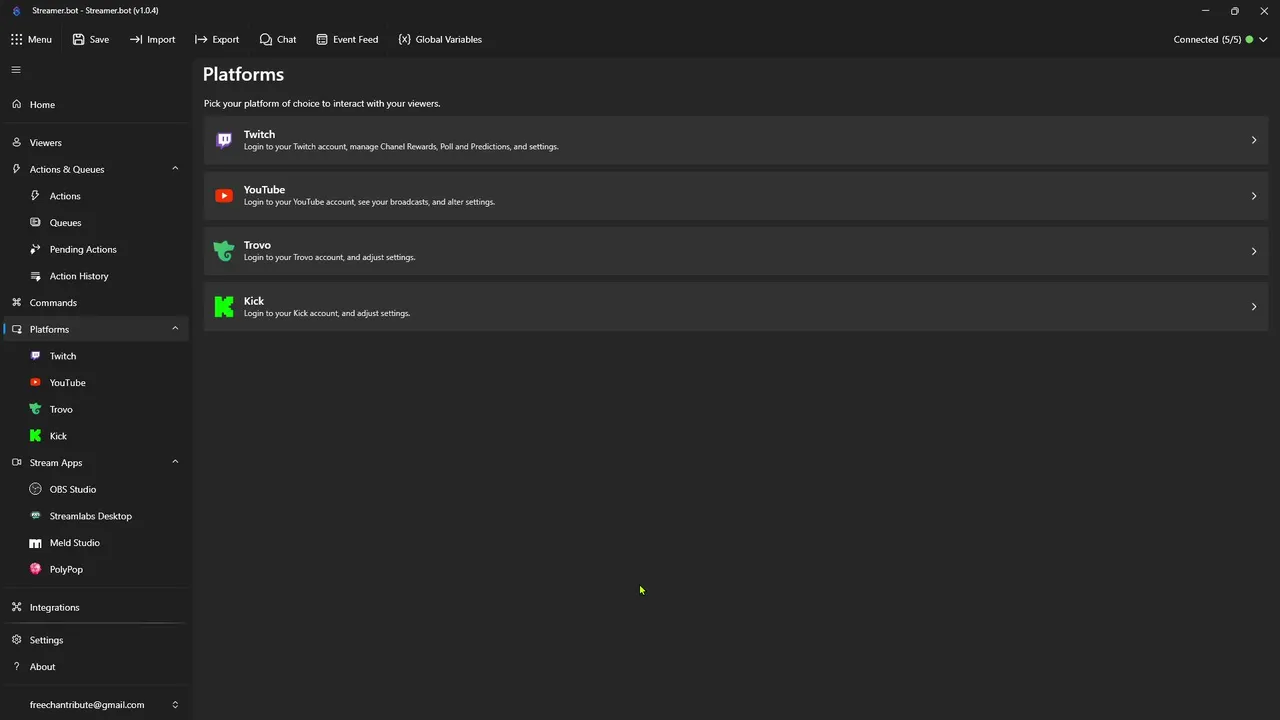Click the PolyPop icon

pos(36,569)
